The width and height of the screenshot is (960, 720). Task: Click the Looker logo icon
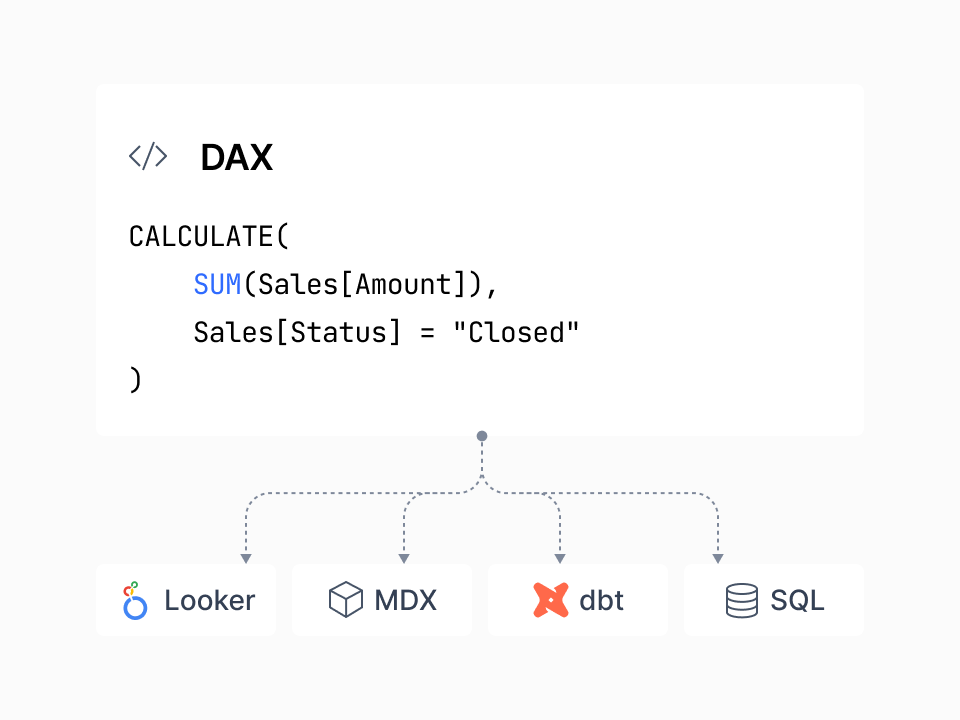pyautogui.click(x=135, y=601)
